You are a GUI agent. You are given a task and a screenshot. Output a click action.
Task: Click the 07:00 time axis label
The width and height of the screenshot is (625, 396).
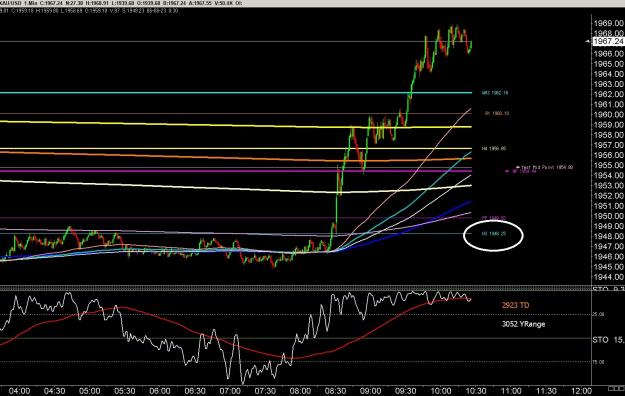pyautogui.click(x=230, y=391)
